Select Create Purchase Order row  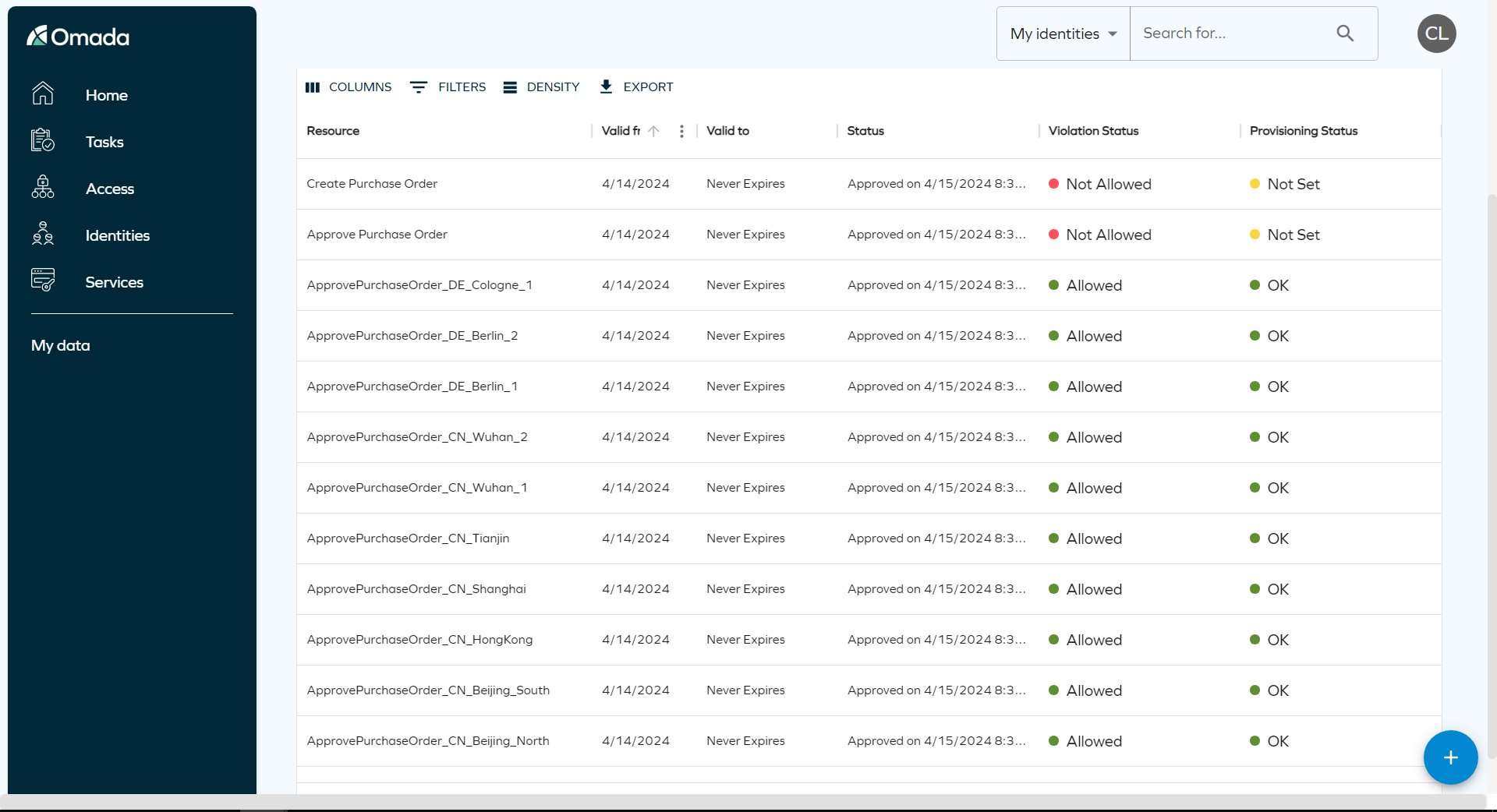pos(869,184)
